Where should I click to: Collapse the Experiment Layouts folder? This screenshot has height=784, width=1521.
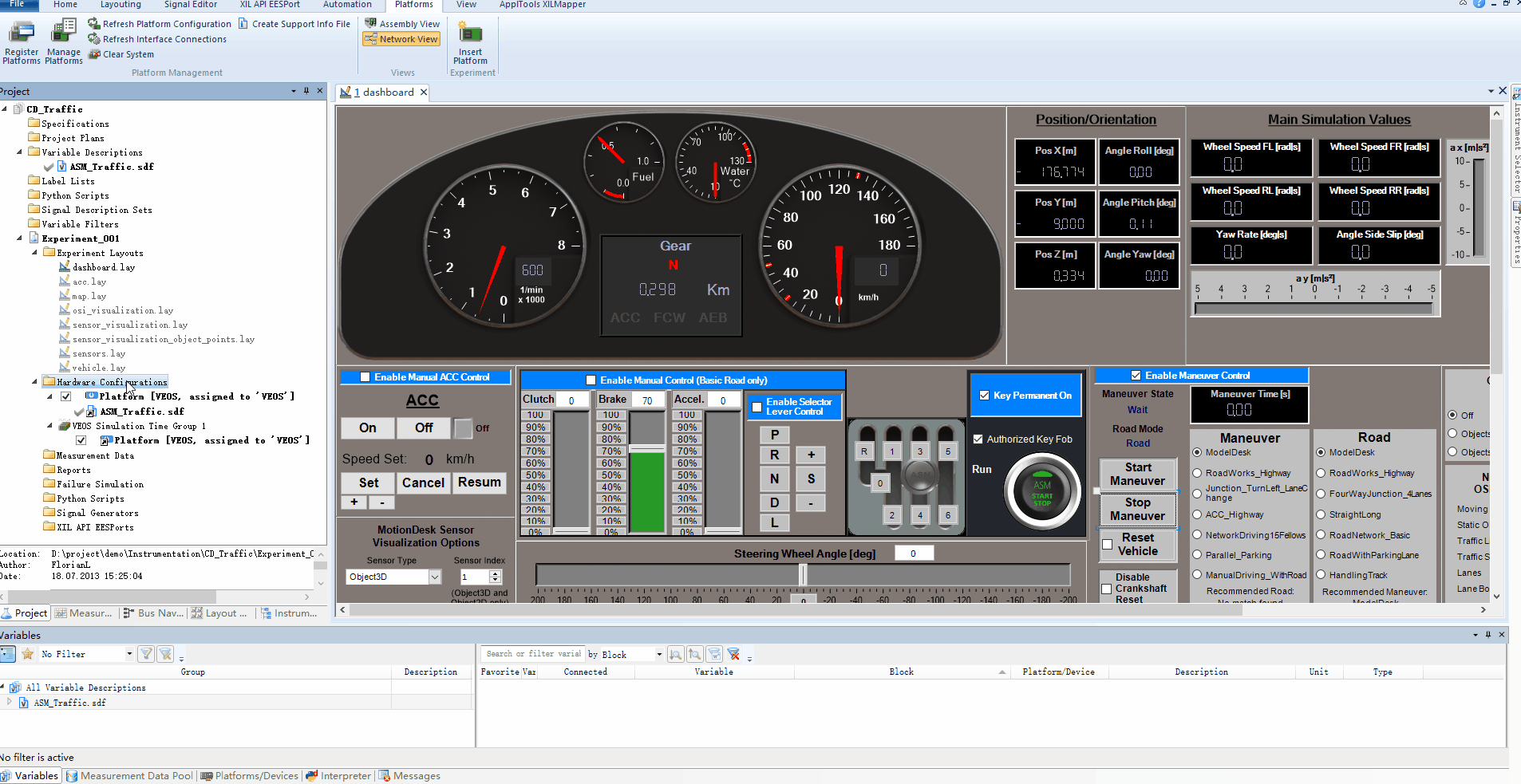[34, 253]
